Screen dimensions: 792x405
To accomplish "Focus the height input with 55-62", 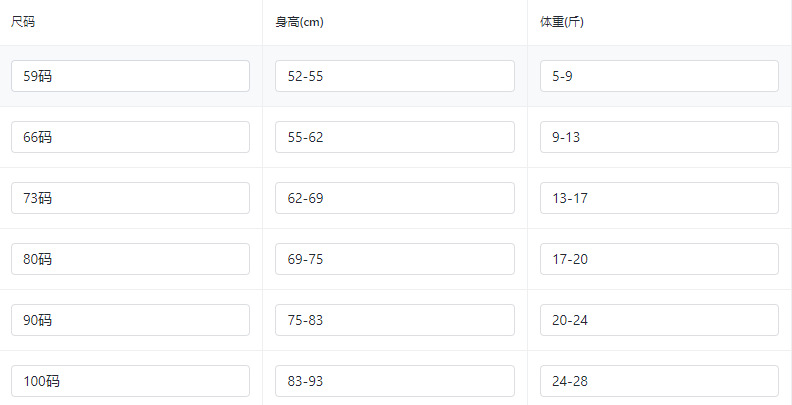I will [x=395, y=137].
